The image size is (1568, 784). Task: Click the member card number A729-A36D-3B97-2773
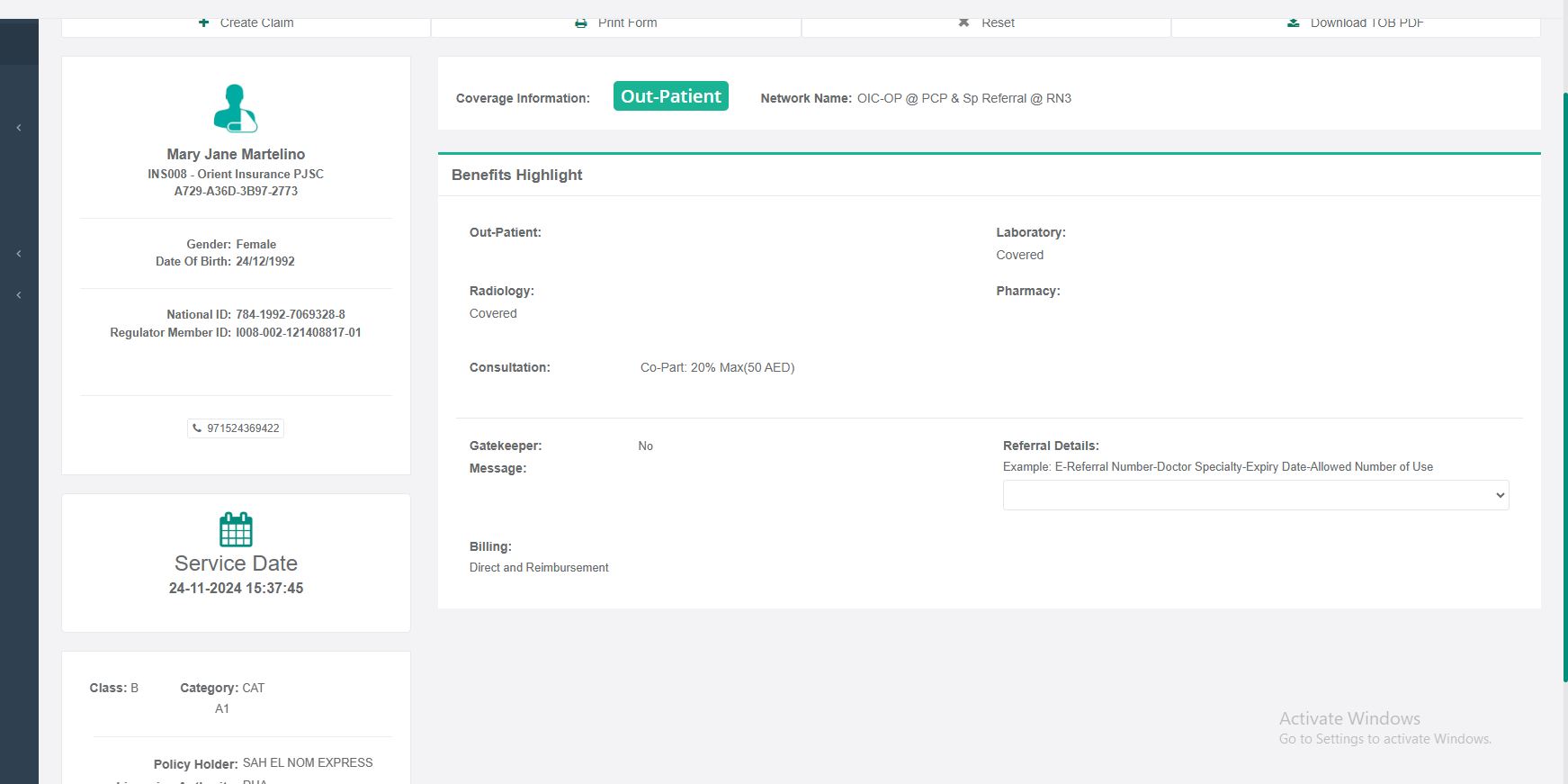tap(236, 191)
